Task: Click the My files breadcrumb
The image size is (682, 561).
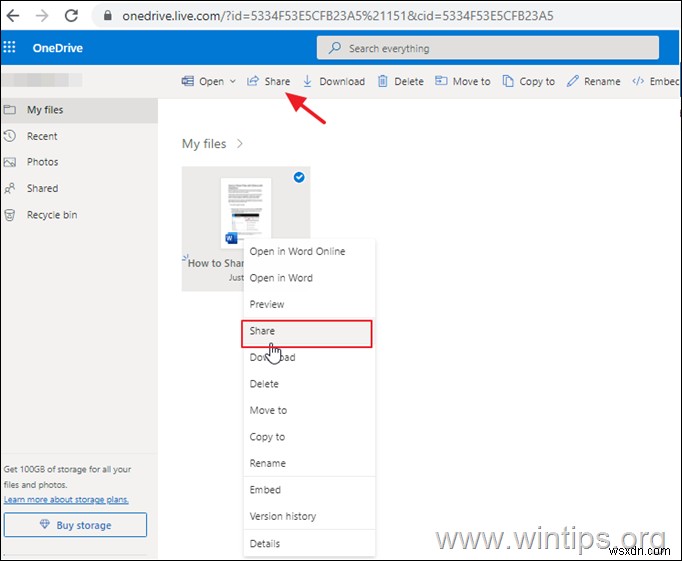Action: 204,144
